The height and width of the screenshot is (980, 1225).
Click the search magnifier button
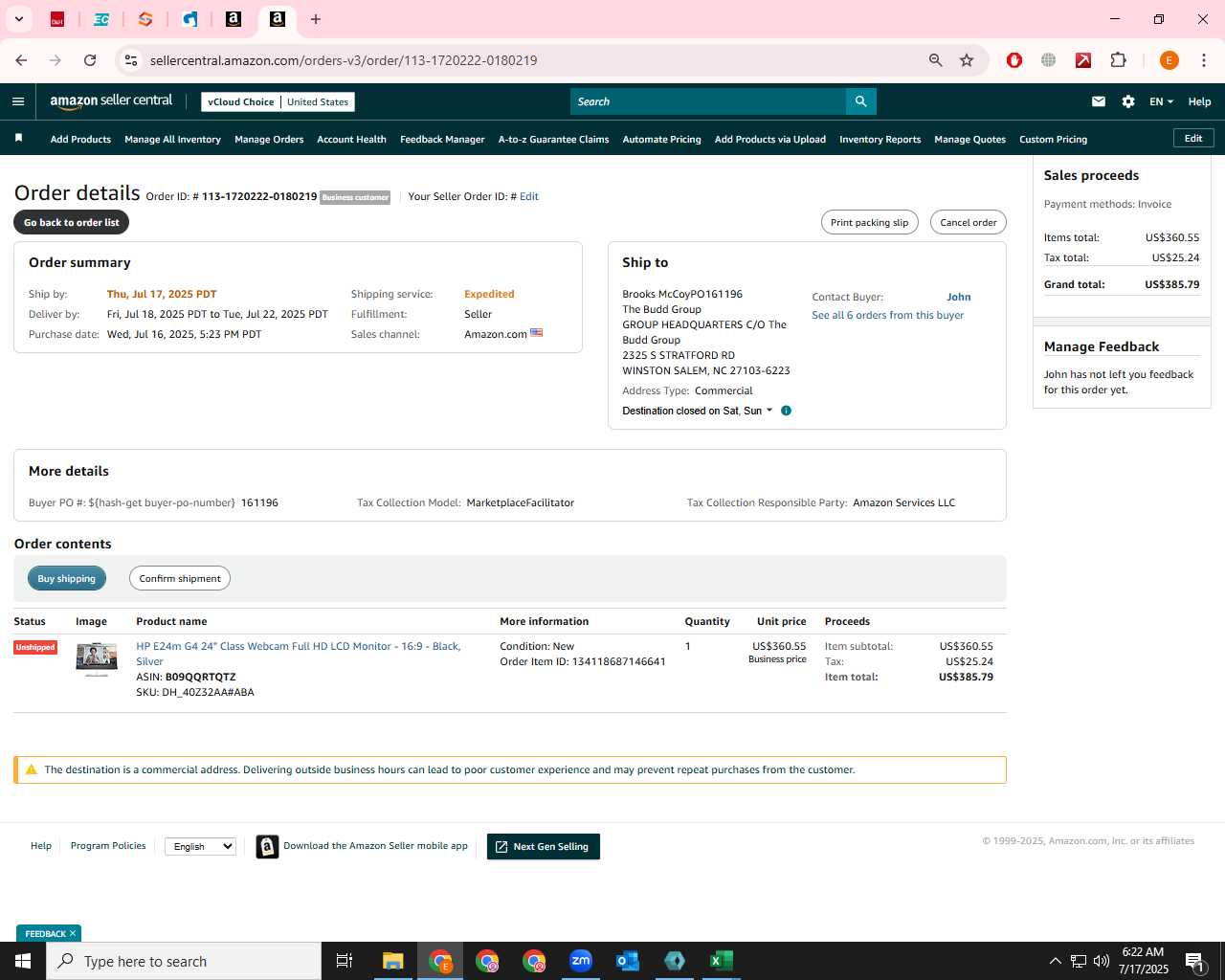(860, 101)
